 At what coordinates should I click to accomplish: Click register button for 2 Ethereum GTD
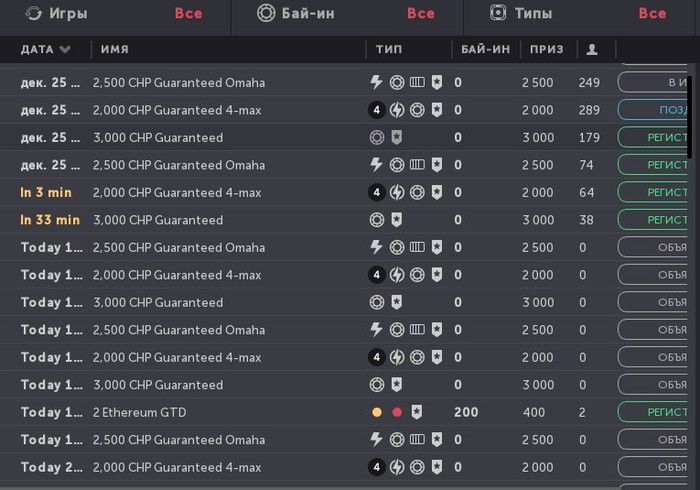click(655, 412)
